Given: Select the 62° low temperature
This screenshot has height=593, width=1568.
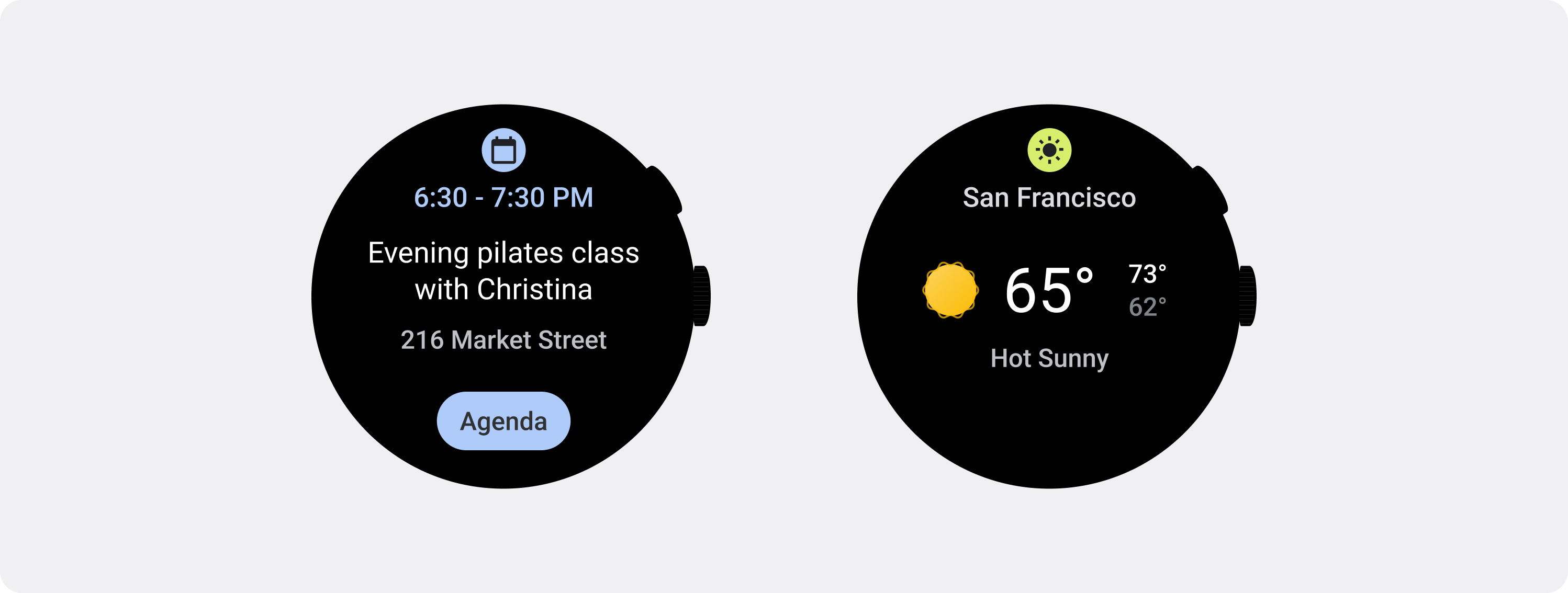Looking at the screenshot, I should (x=1147, y=307).
